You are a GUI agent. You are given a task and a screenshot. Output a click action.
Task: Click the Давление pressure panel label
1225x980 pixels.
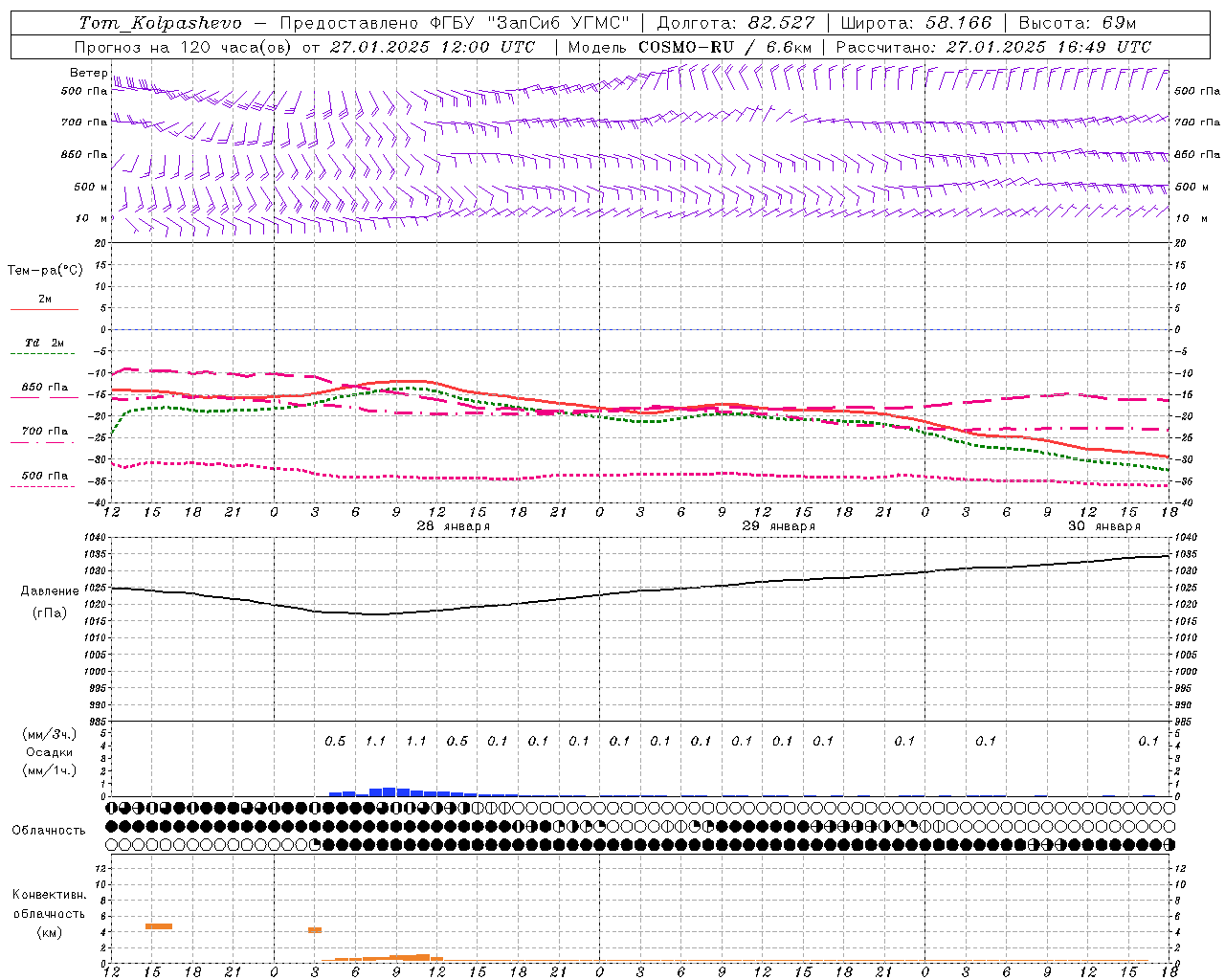tap(50, 591)
